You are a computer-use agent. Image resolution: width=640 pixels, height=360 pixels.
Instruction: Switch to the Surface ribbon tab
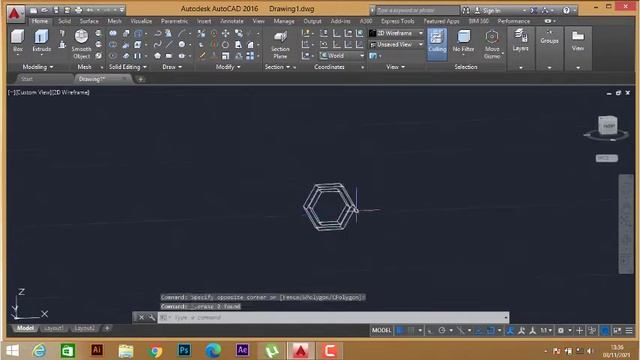89,21
